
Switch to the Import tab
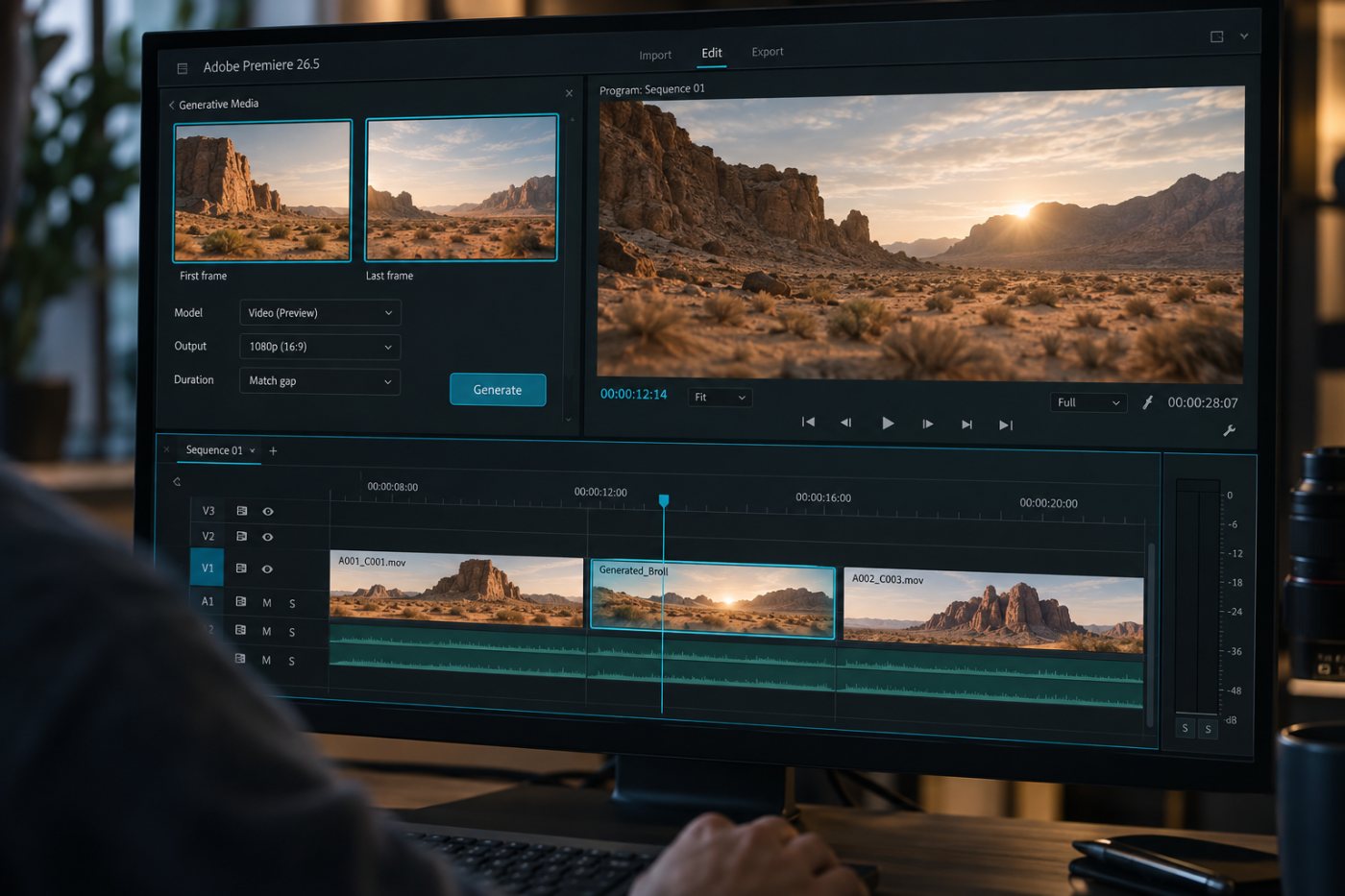pyautogui.click(x=655, y=55)
